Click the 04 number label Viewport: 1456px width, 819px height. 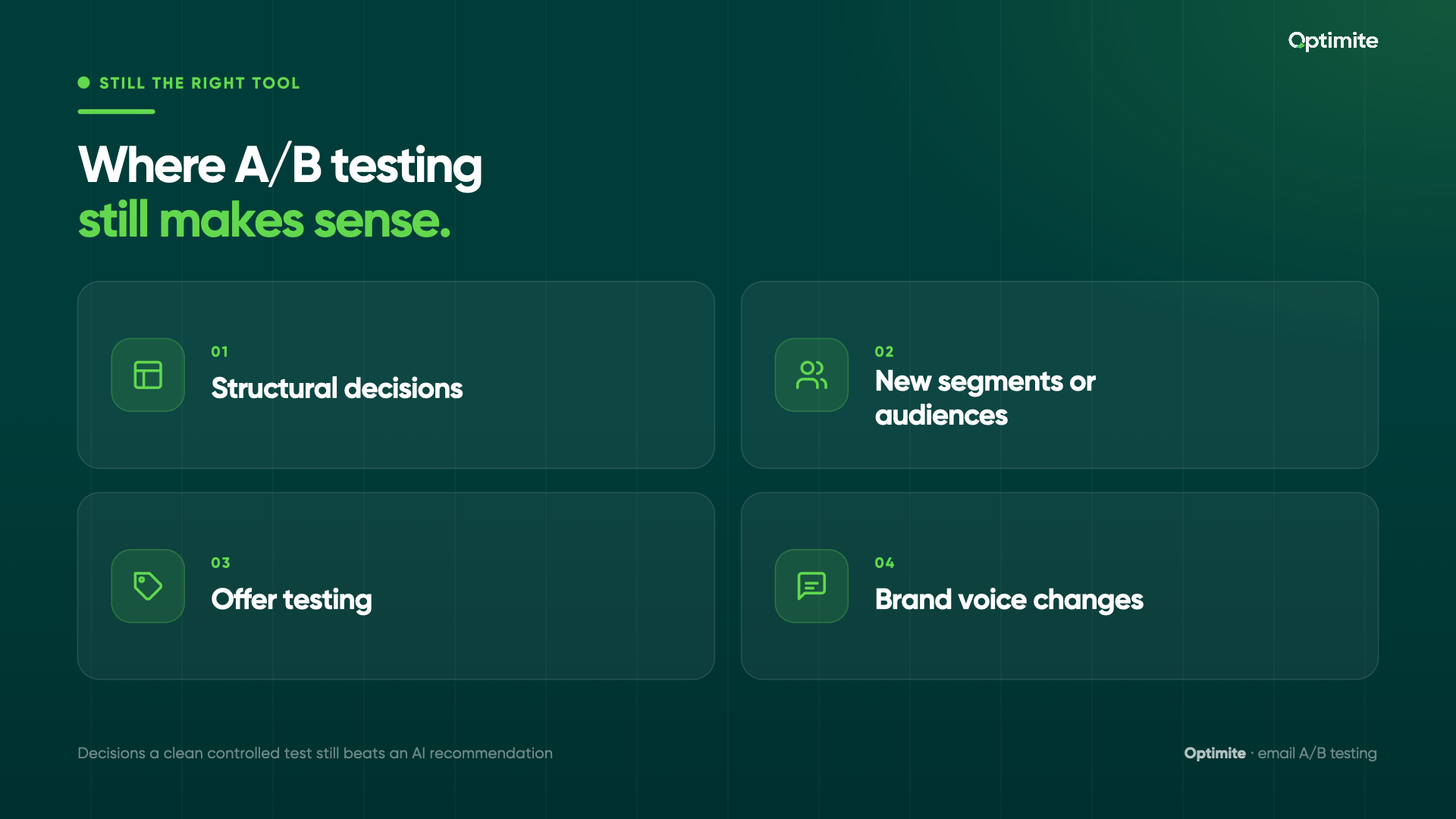tap(884, 563)
